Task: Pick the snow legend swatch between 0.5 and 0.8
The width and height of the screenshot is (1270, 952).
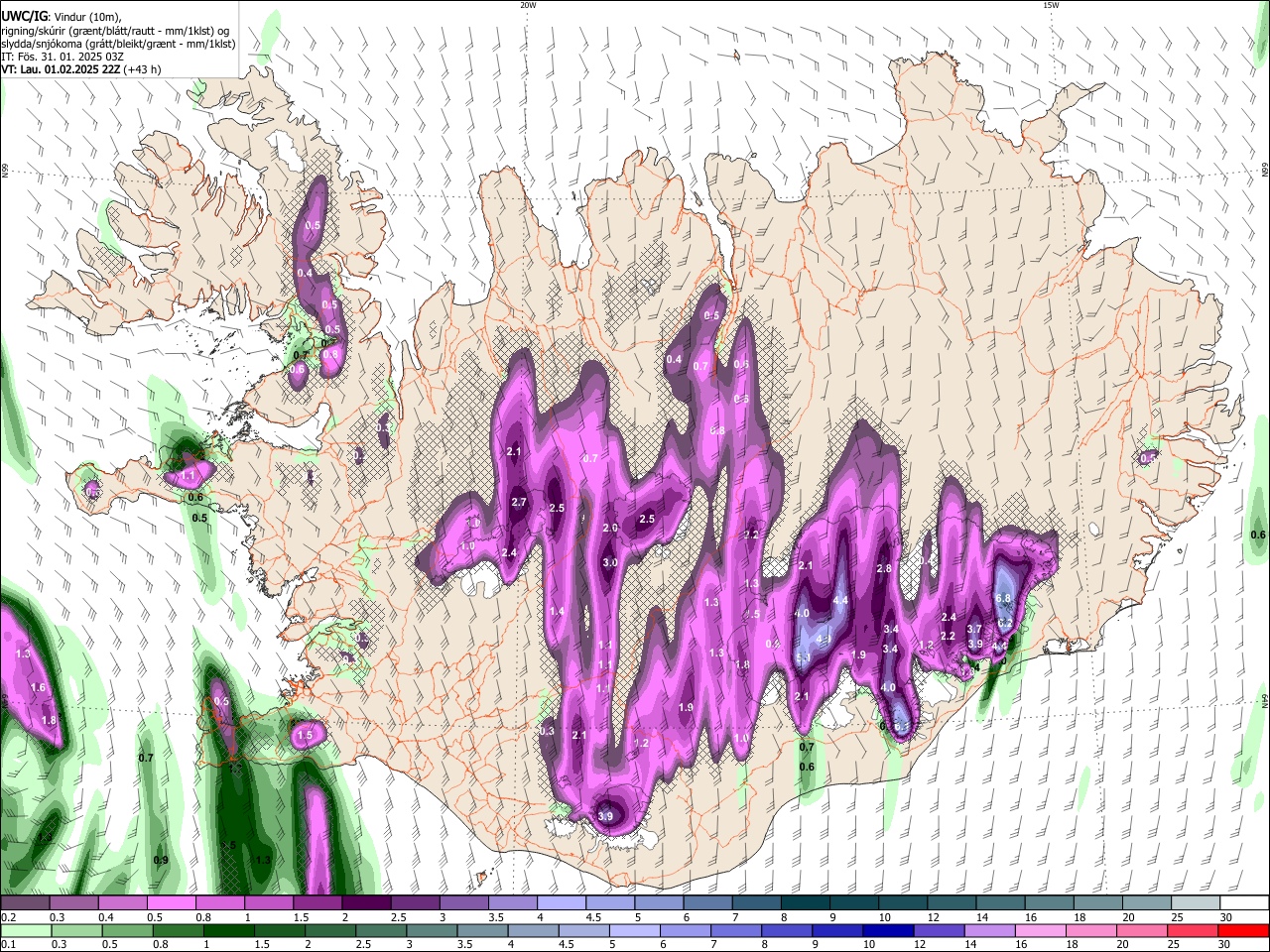Action: pos(172,903)
